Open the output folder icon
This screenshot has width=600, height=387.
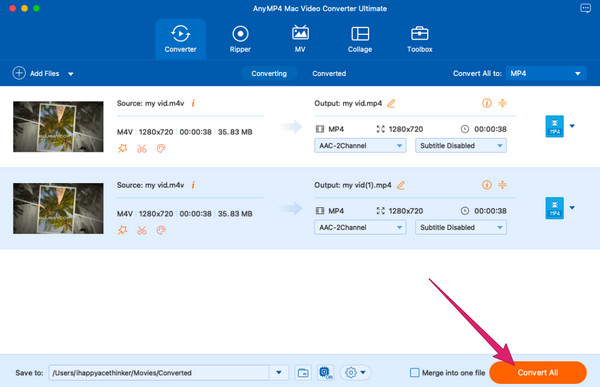tap(303, 372)
